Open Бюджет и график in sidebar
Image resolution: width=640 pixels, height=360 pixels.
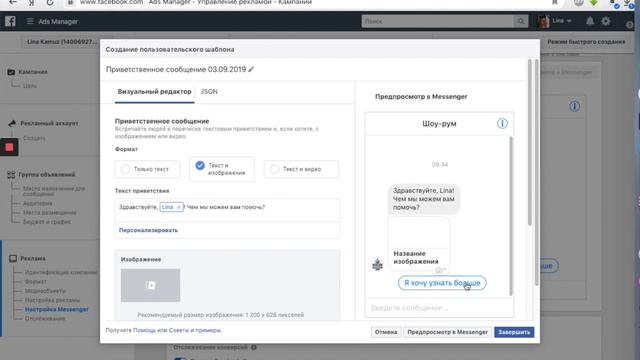point(47,222)
